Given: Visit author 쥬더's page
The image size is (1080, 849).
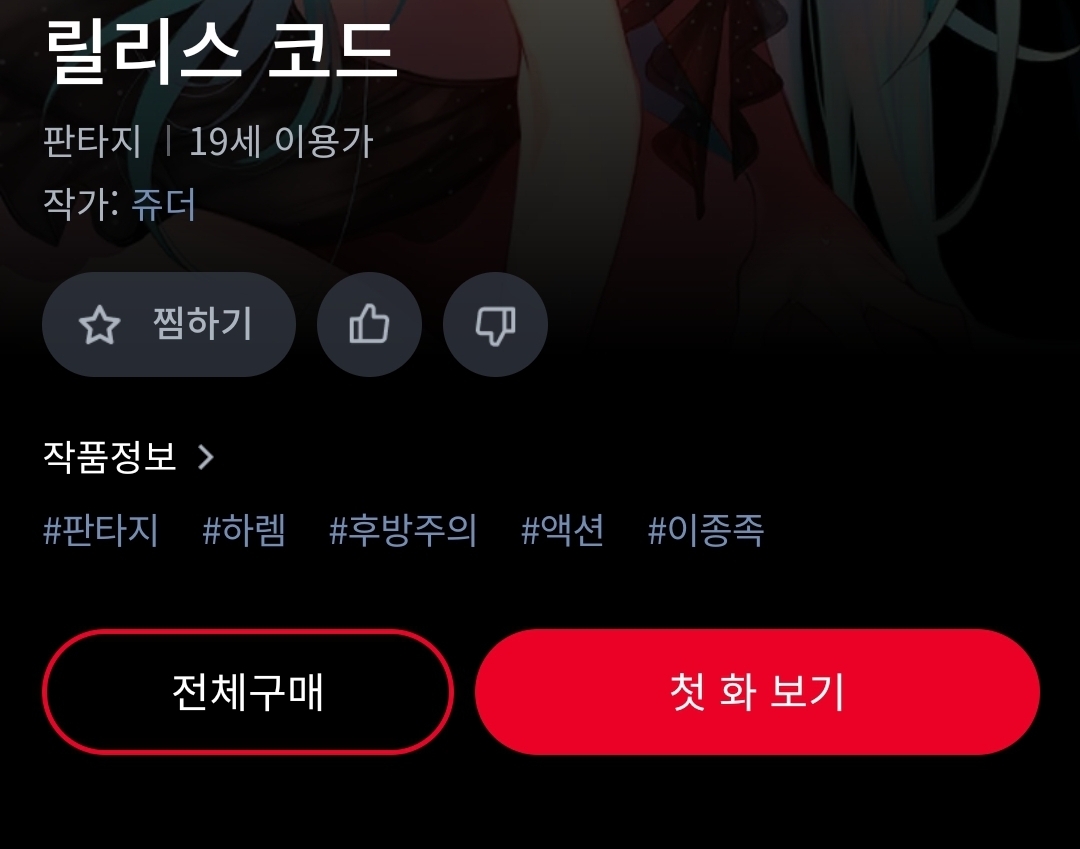Looking at the screenshot, I should pos(164,205).
